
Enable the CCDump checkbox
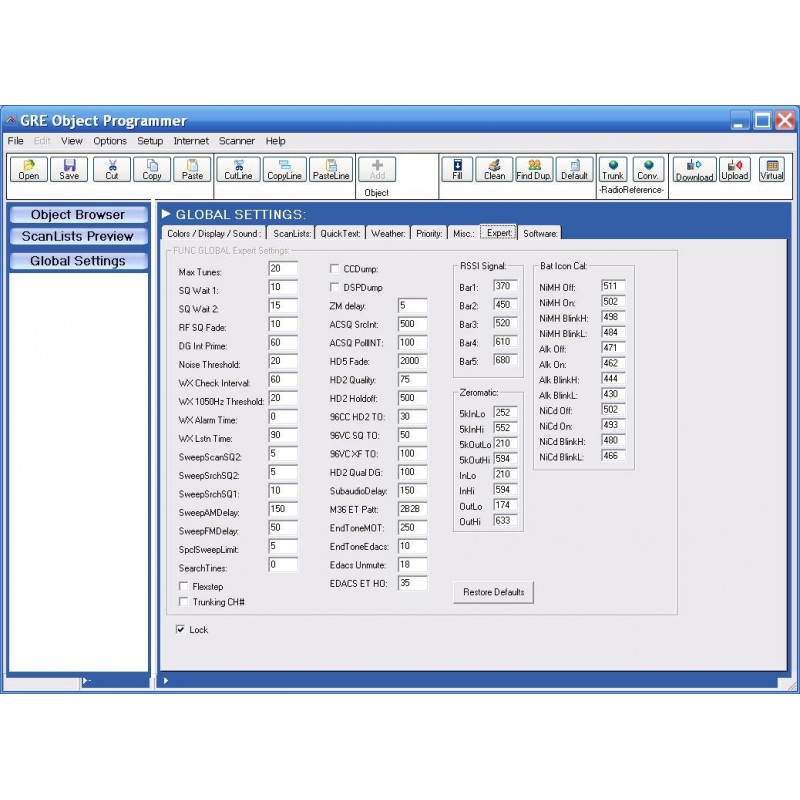[x=336, y=268]
